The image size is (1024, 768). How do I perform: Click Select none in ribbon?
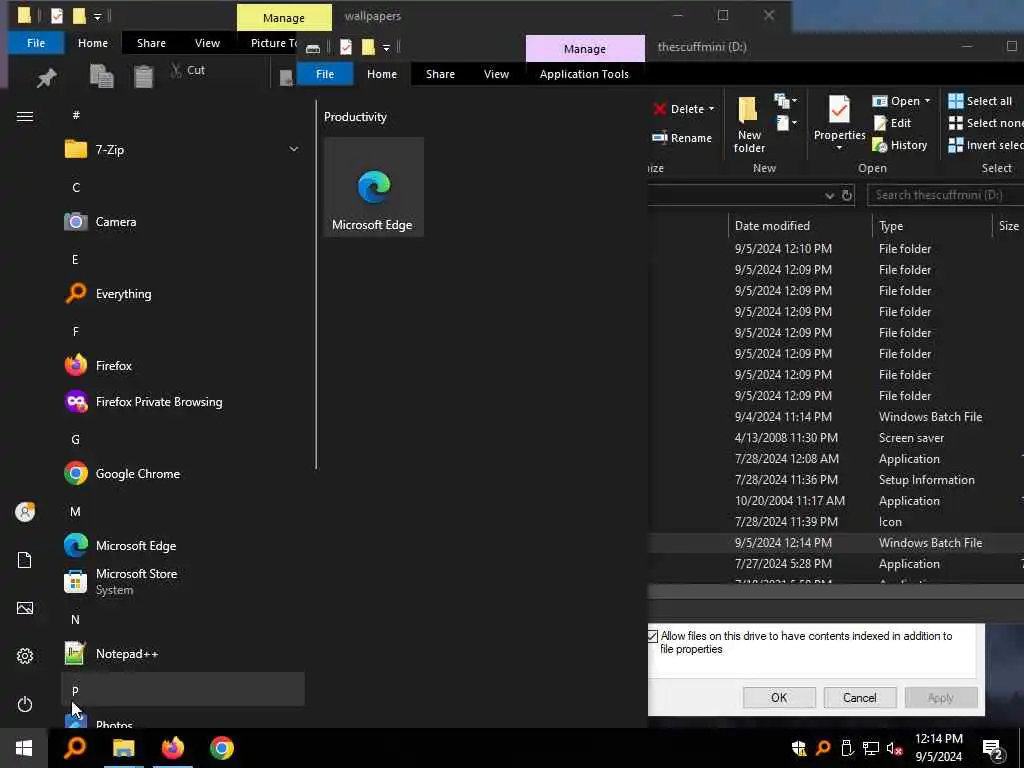(x=986, y=123)
